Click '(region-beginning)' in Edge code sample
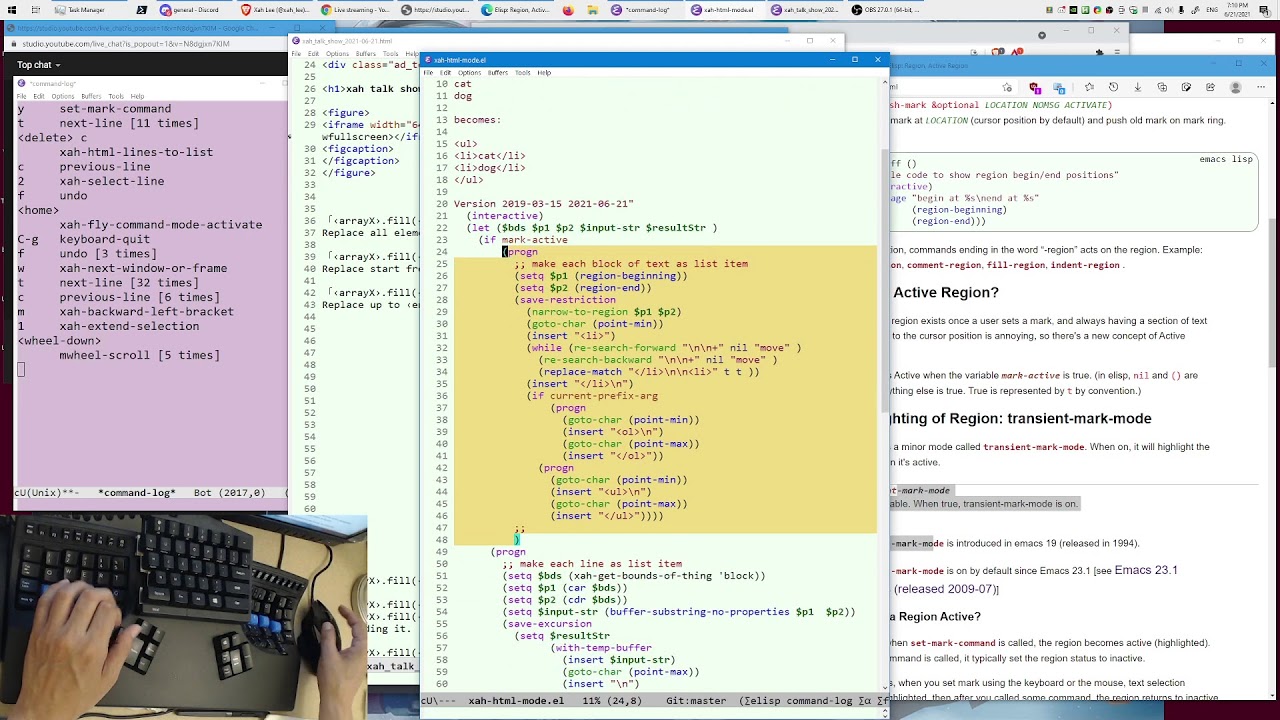Screen dimensions: 1280x720 (x=960, y=210)
